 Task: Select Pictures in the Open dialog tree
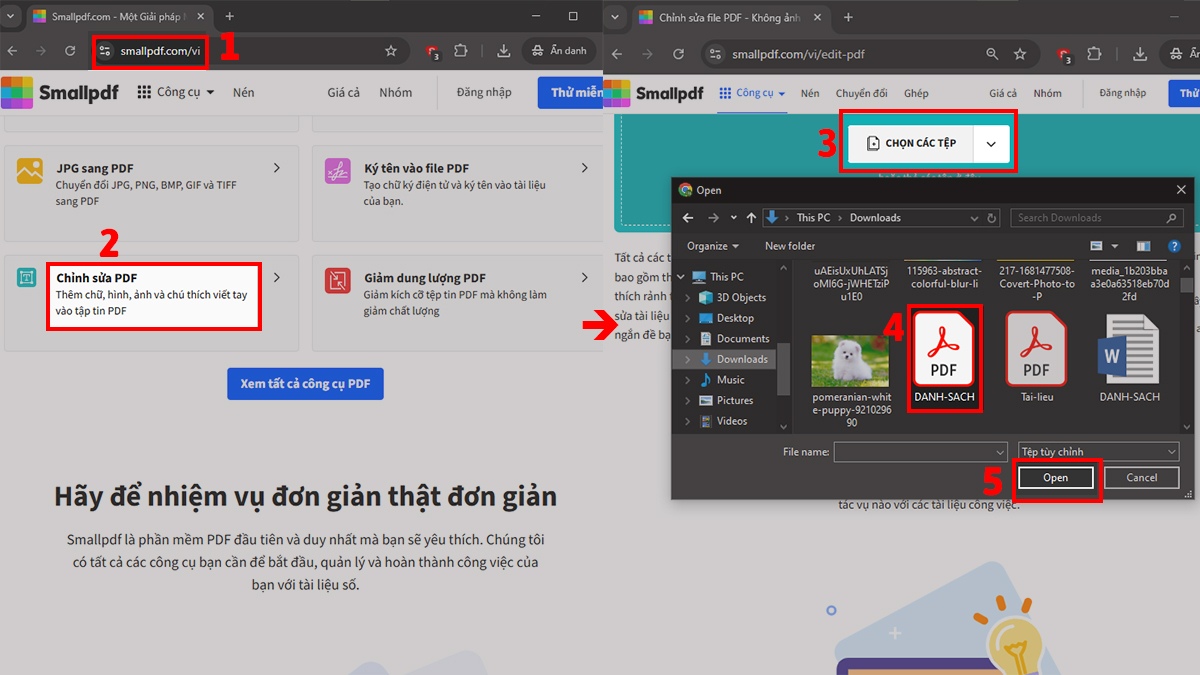click(x=735, y=400)
